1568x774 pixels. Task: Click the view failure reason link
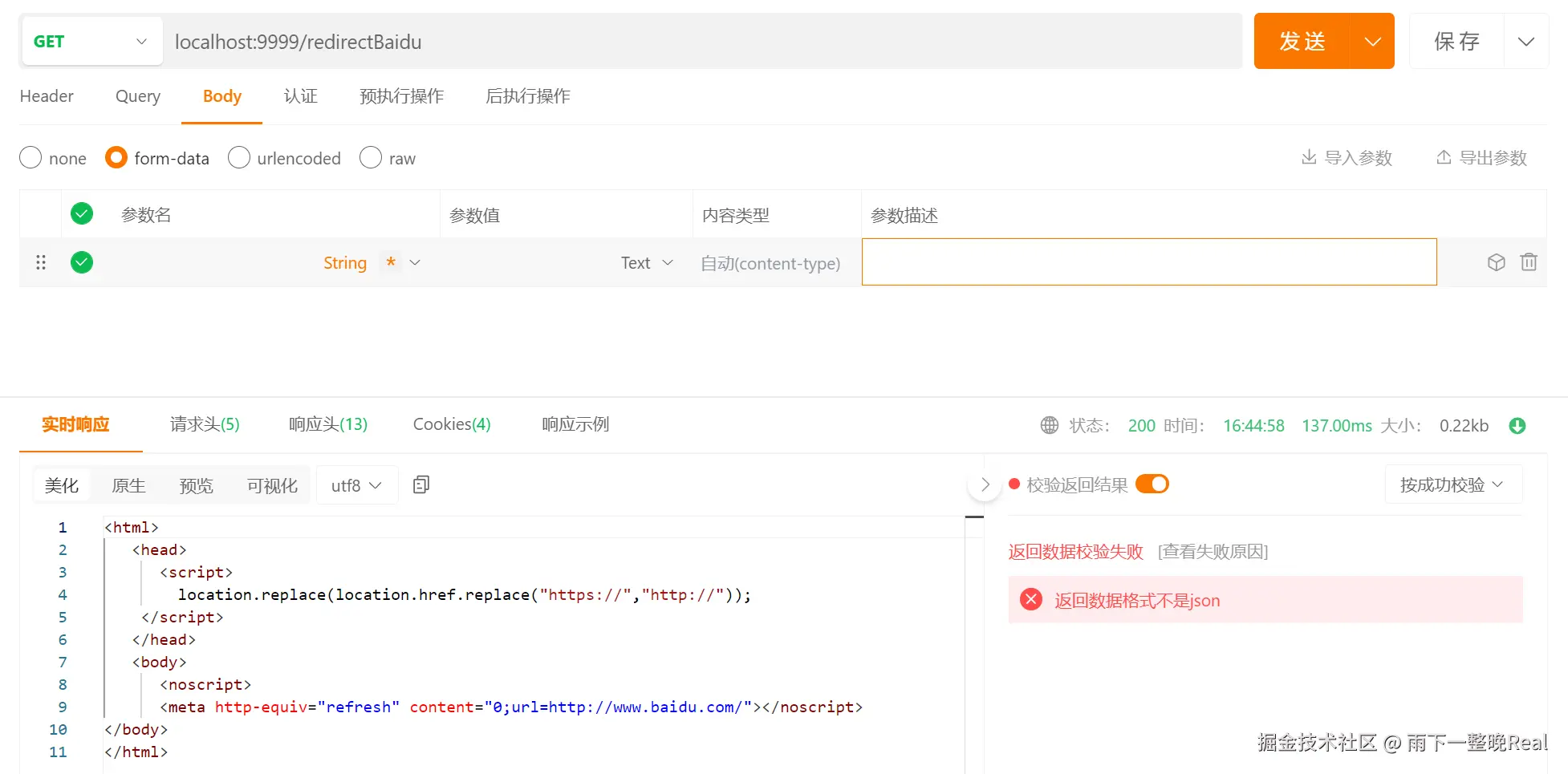1213,552
